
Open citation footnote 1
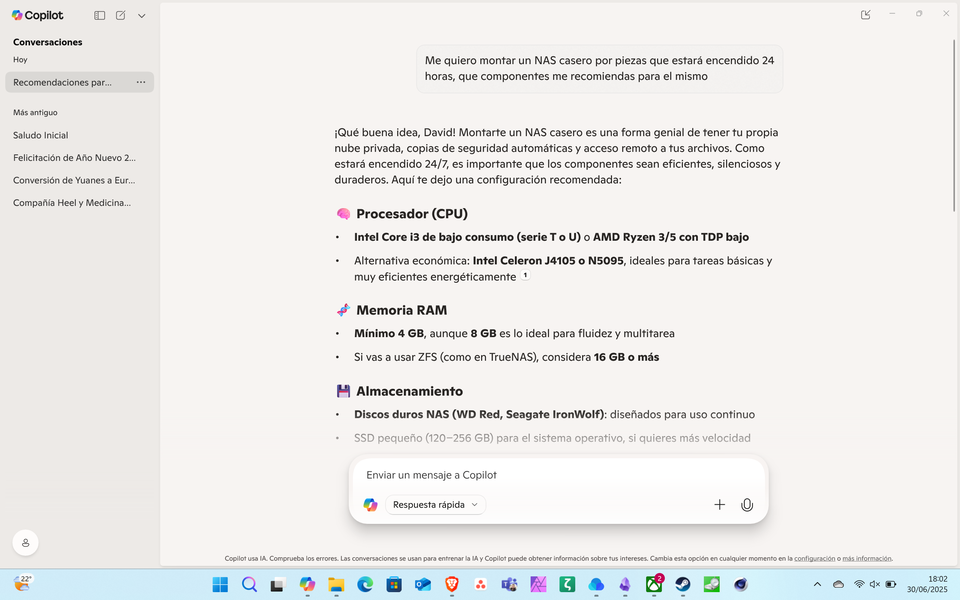pyautogui.click(x=525, y=276)
